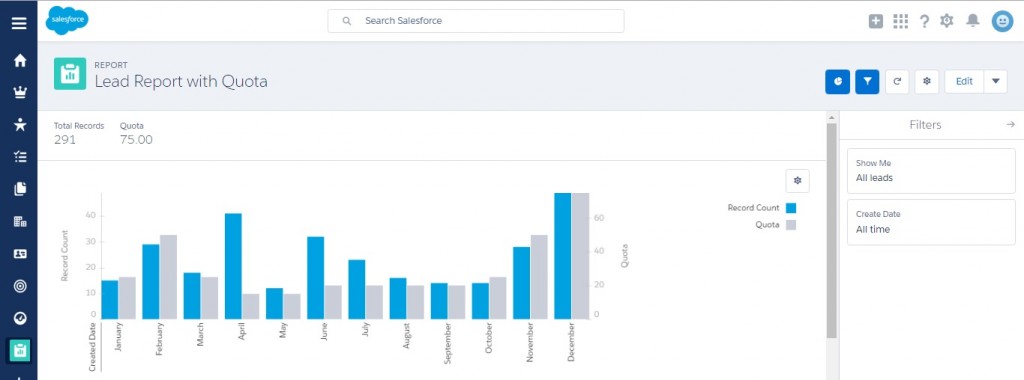Toggle the report chart button

(837, 82)
